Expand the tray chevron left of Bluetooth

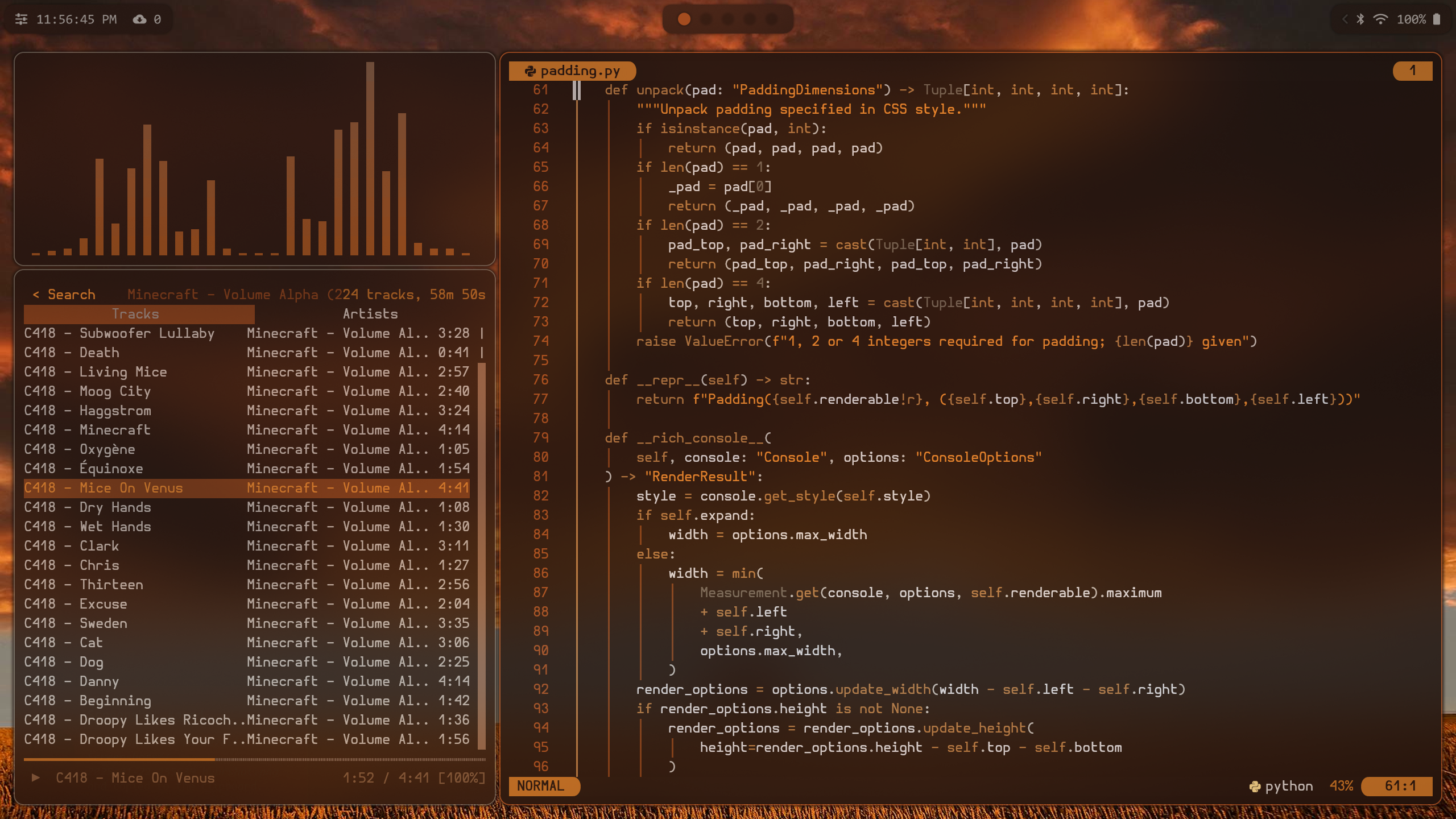click(x=1345, y=19)
